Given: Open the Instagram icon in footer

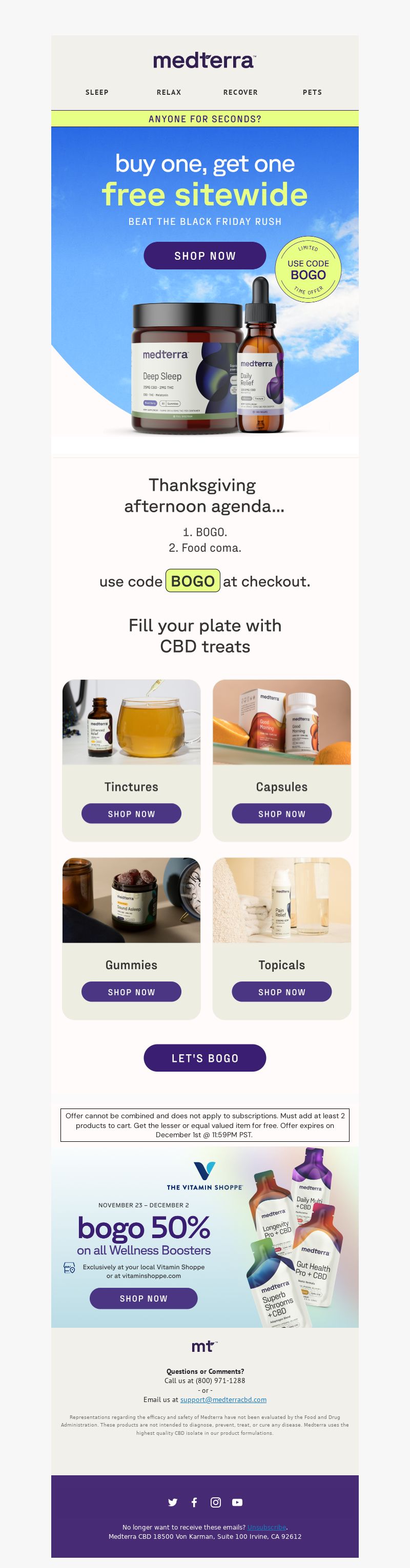Looking at the screenshot, I should click(x=216, y=1502).
